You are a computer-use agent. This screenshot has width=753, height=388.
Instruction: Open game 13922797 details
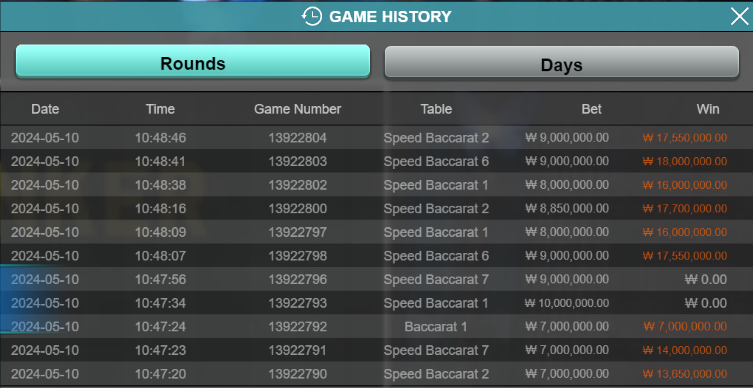tap(376, 232)
